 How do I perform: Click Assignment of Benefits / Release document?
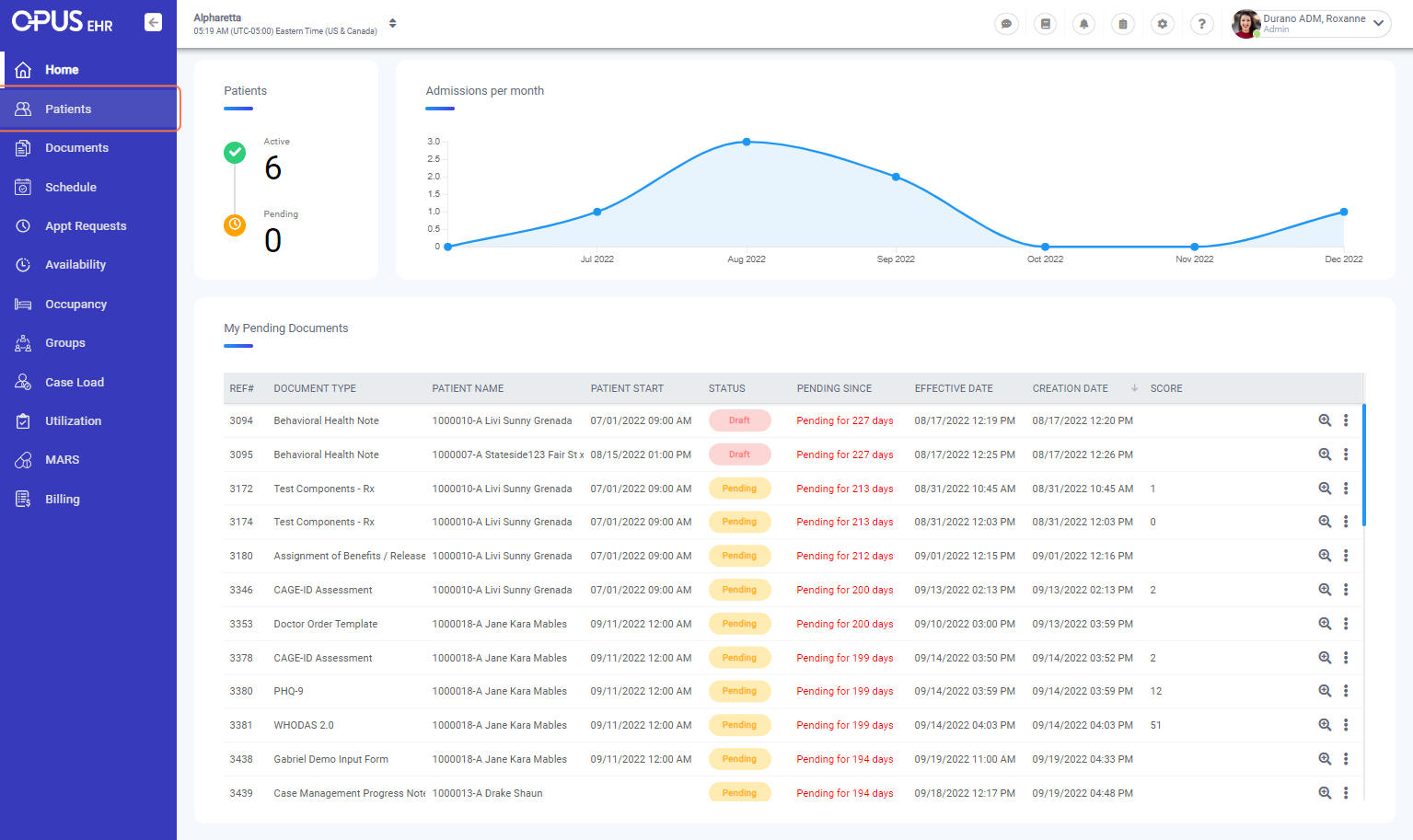click(350, 556)
